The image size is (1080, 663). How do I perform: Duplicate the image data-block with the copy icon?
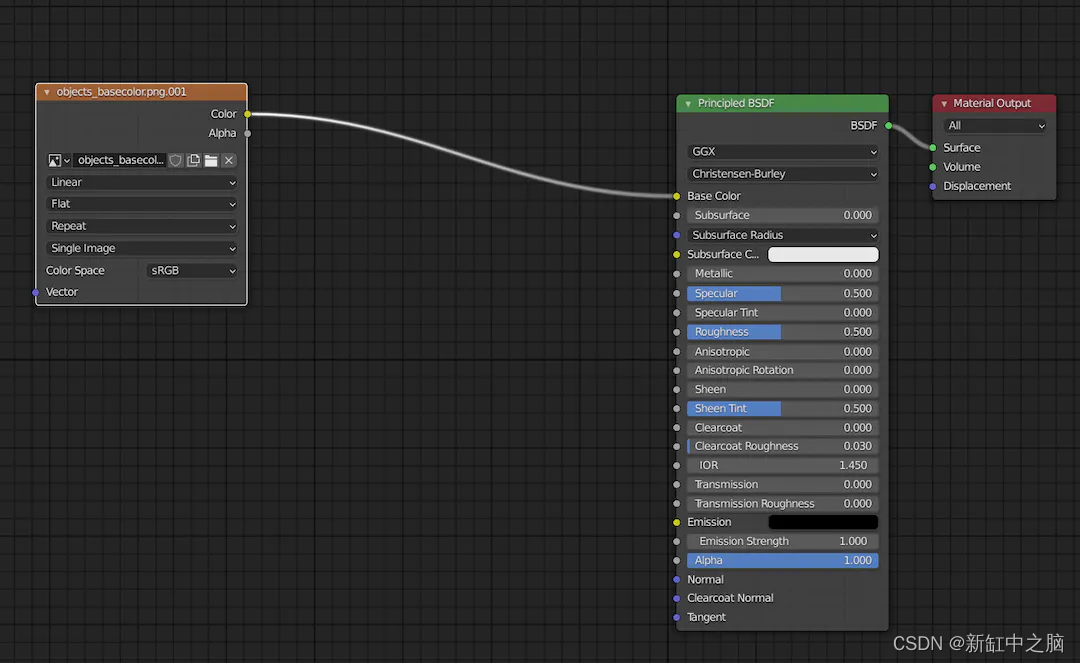192,160
